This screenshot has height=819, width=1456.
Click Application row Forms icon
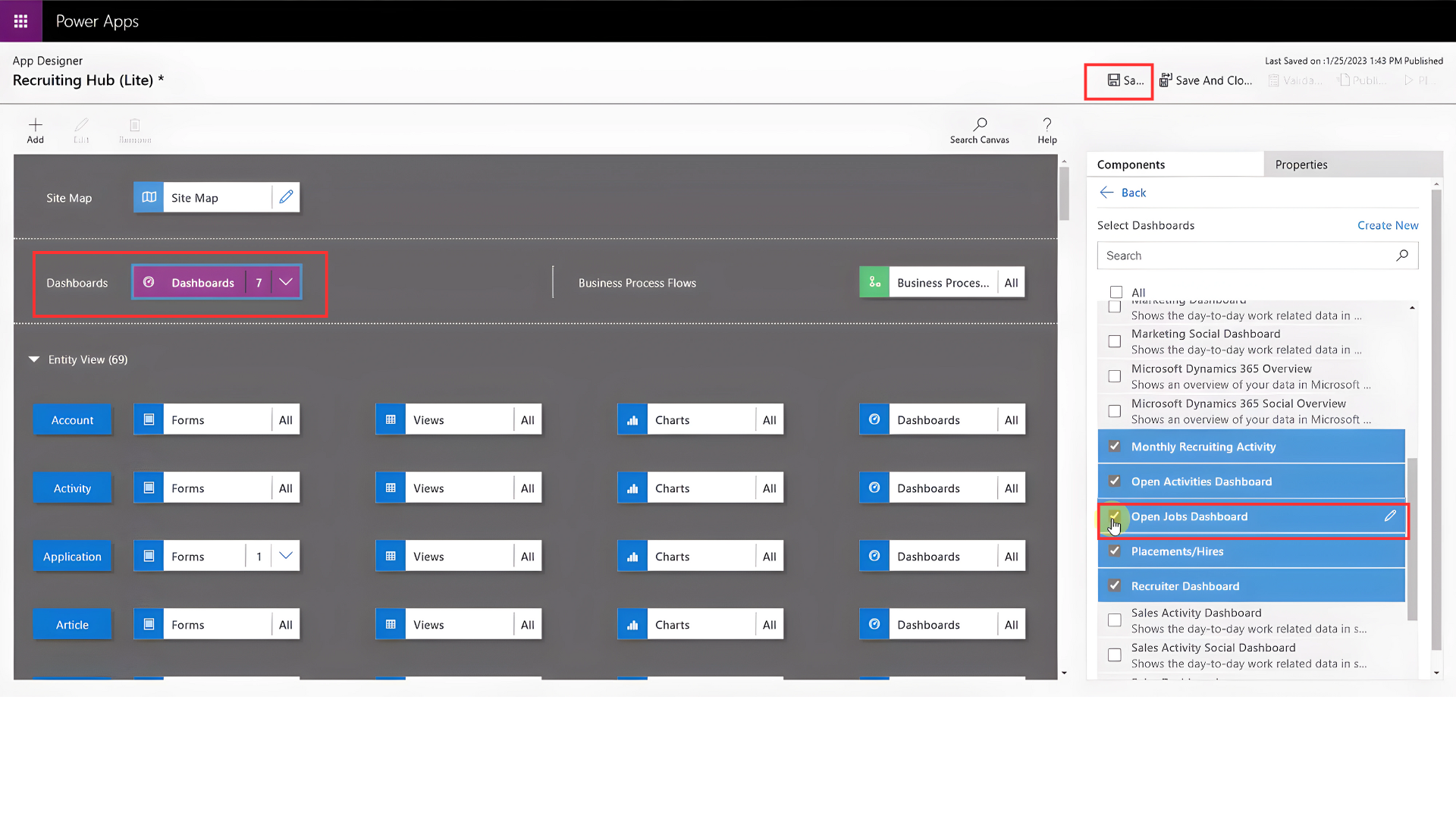pyautogui.click(x=149, y=556)
